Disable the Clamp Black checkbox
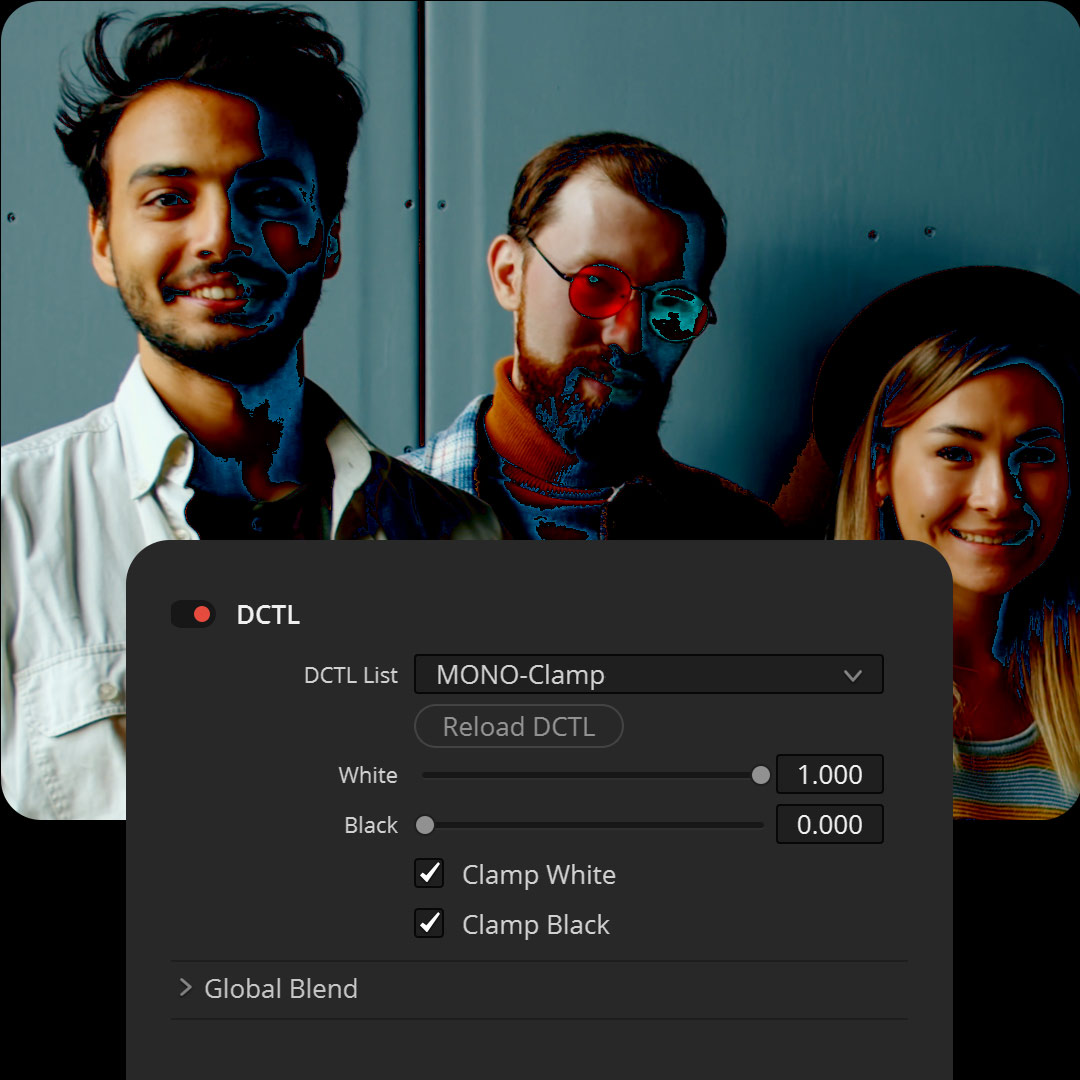This screenshot has width=1080, height=1080. coord(429,924)
